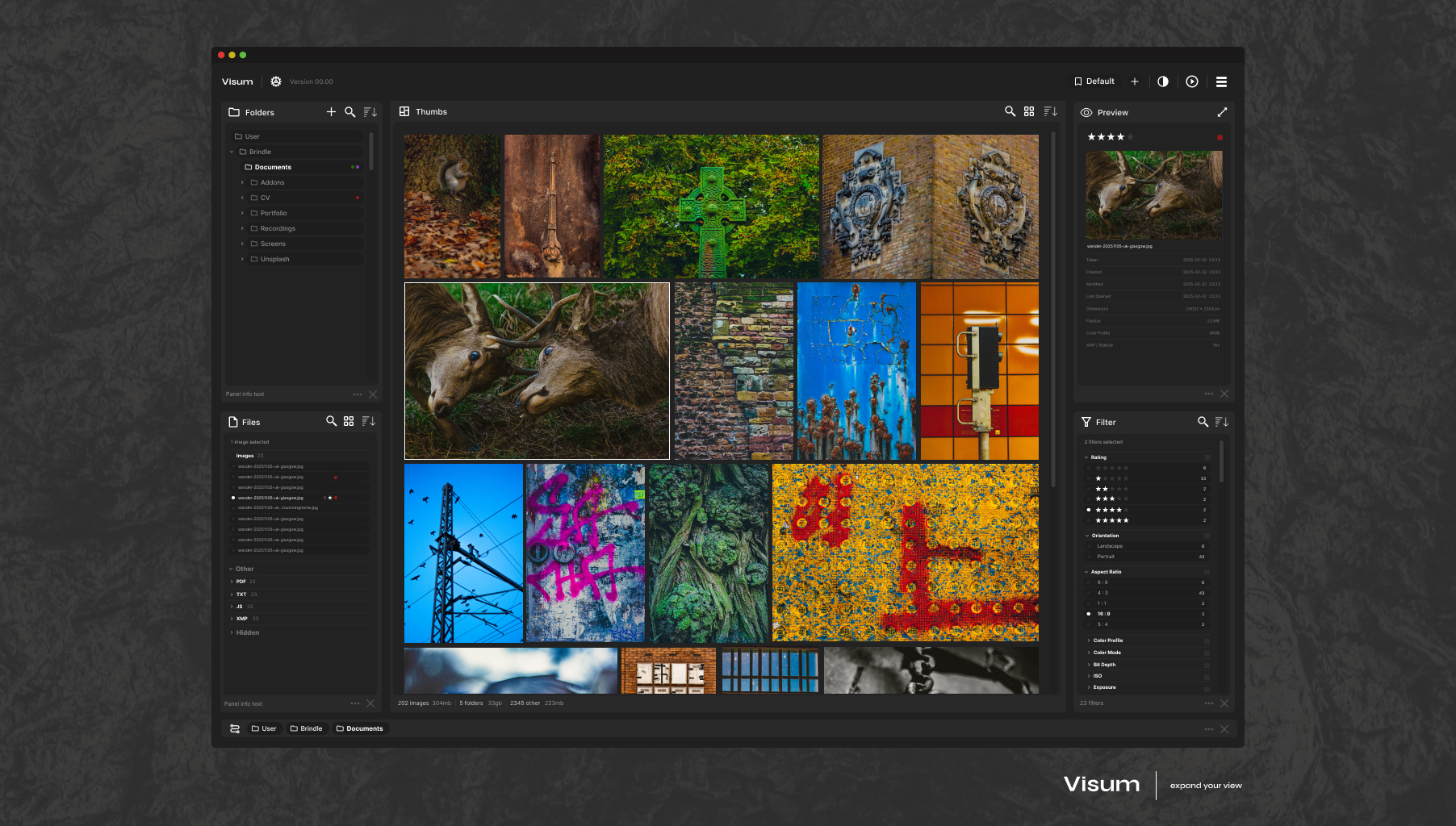Expand the Portfolio folder
The width and height of the screenshot is (1456, 826).
click(x=242, y=213)
